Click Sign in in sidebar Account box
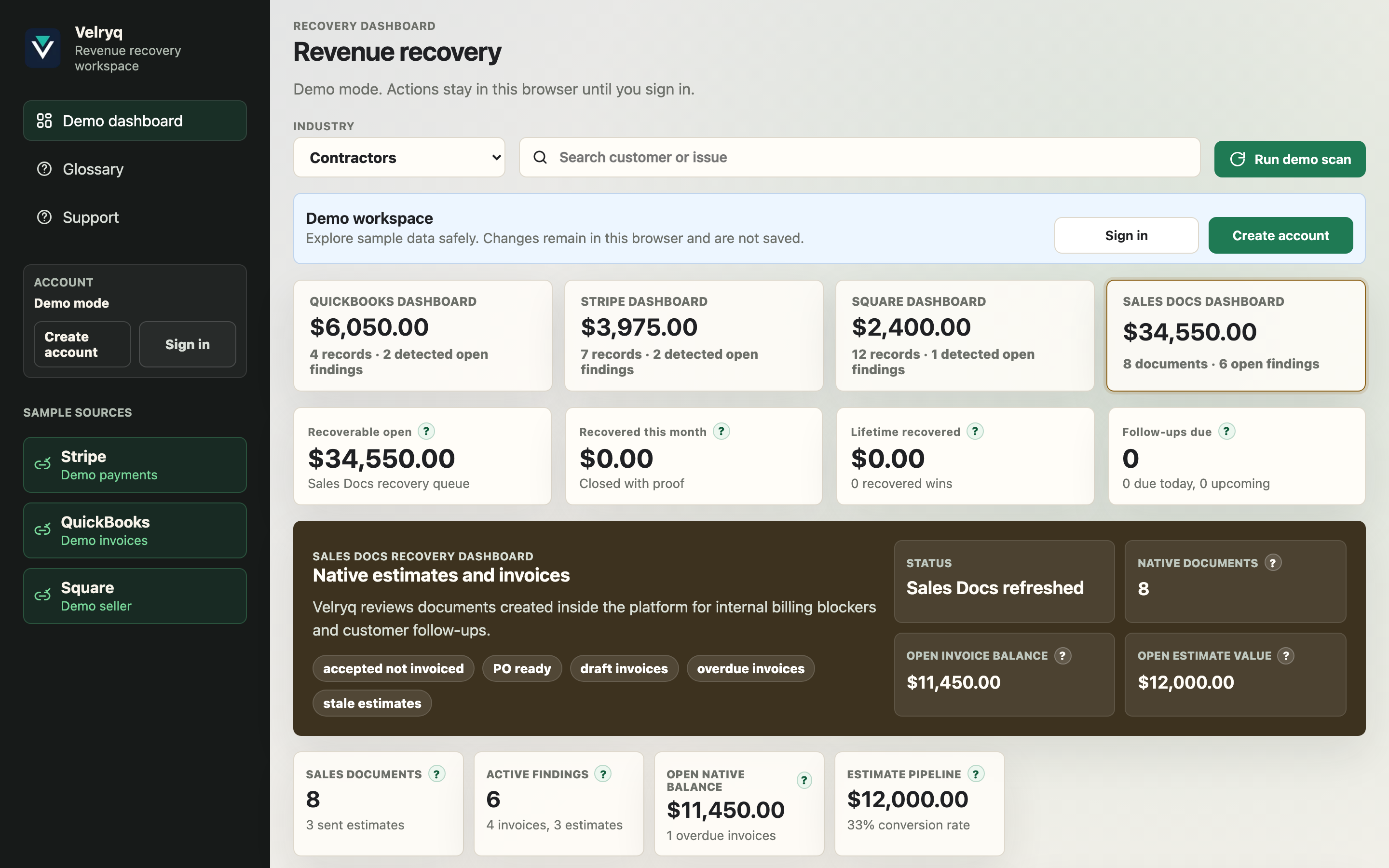 (x=187, y=344)
